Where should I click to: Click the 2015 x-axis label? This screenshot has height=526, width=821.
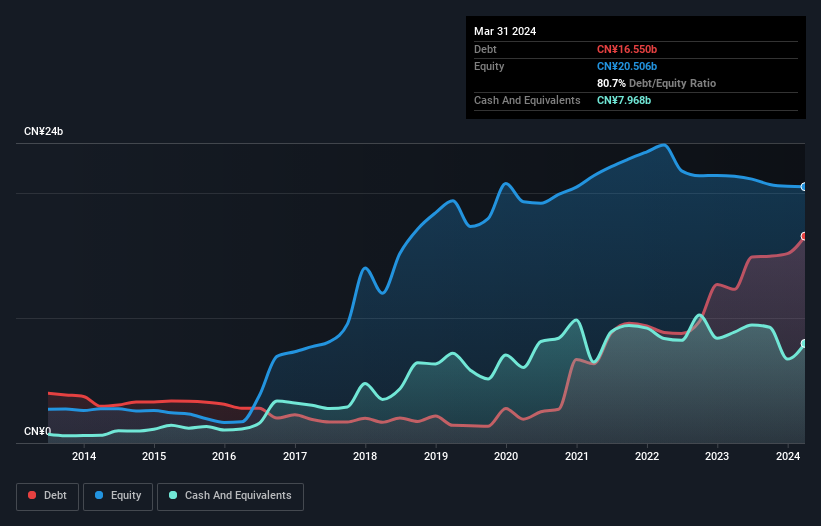coord(154,456)
